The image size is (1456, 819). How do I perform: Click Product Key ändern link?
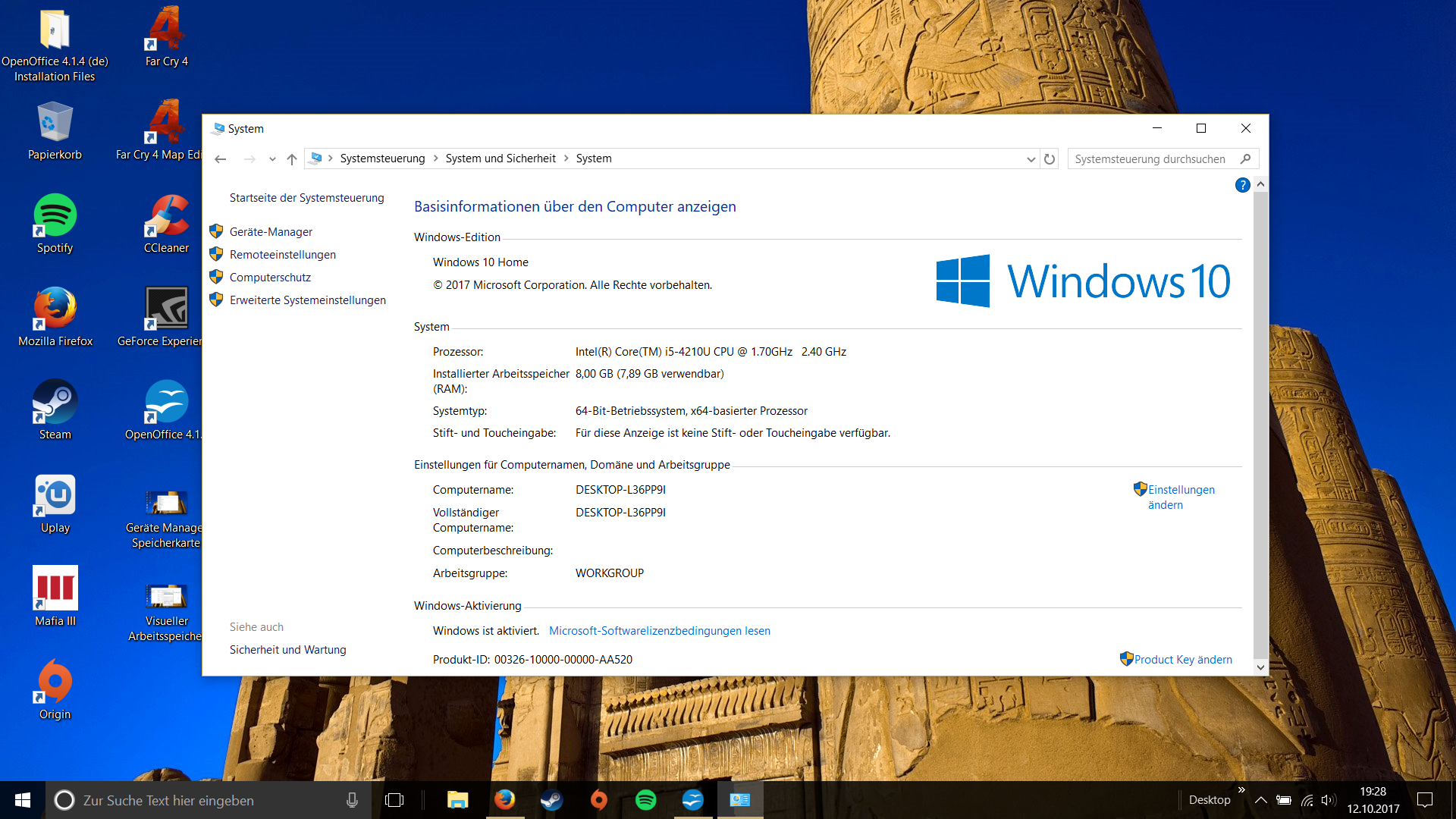coord(1182,660)
